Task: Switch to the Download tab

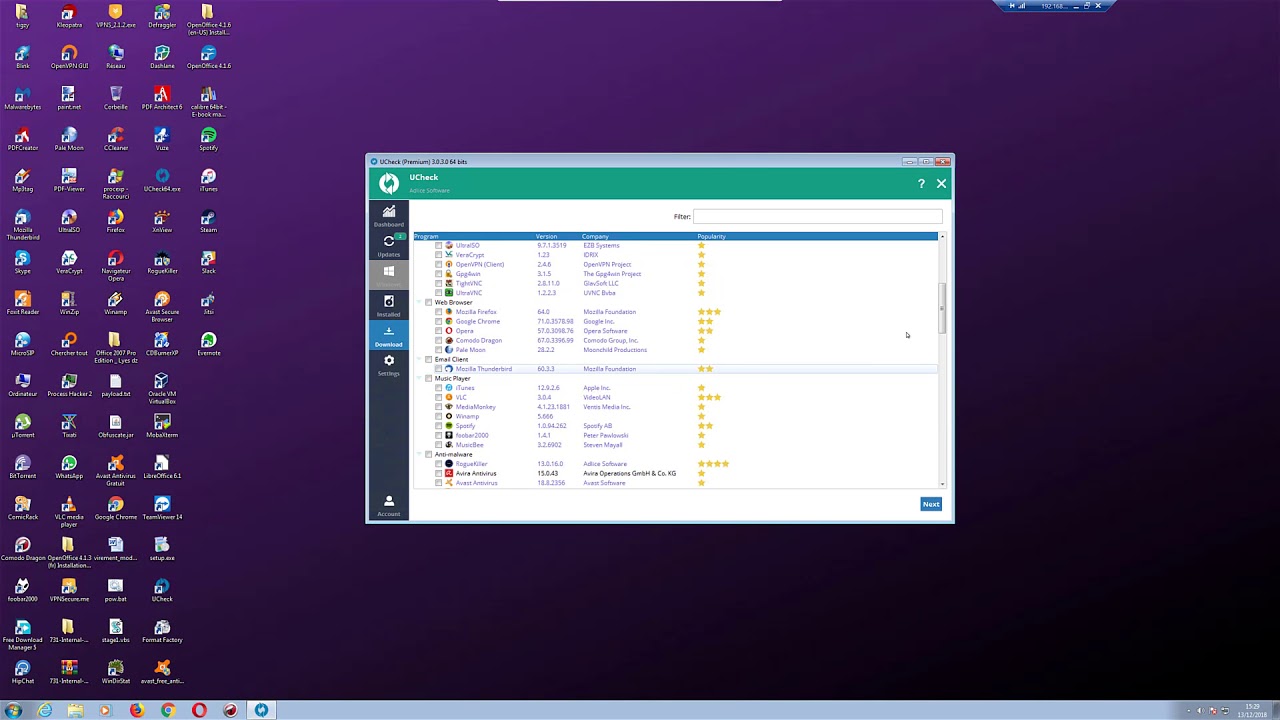Action: pos(389,335)
